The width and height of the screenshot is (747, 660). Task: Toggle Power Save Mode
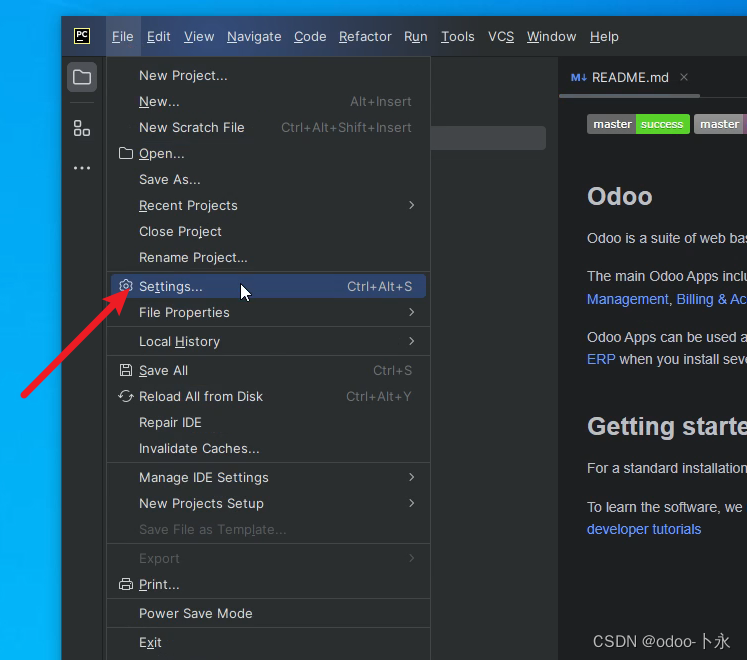268,613
